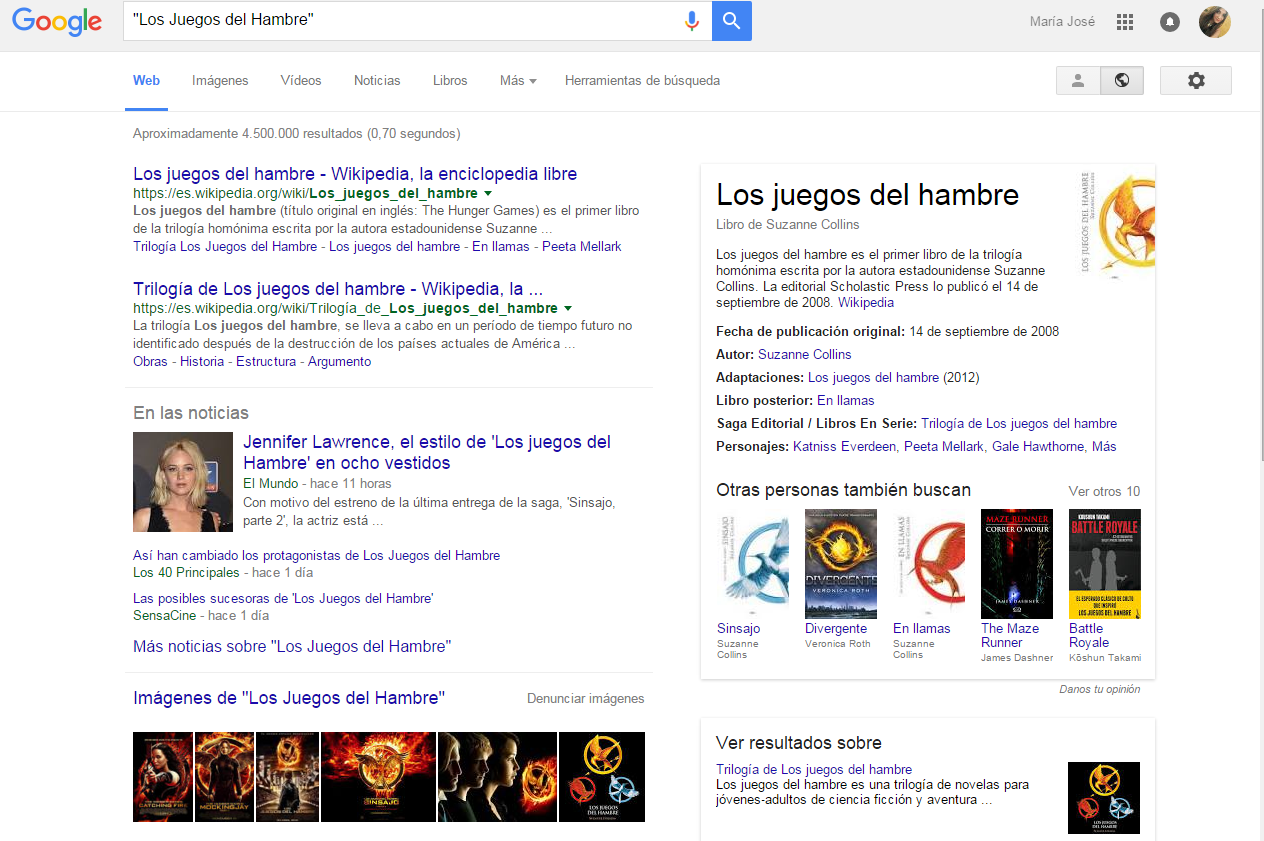Expand arrow next to Los_juegos_del_hambre URL
The width and height of the screenshot is (1264, 841).
pos(487,193)
